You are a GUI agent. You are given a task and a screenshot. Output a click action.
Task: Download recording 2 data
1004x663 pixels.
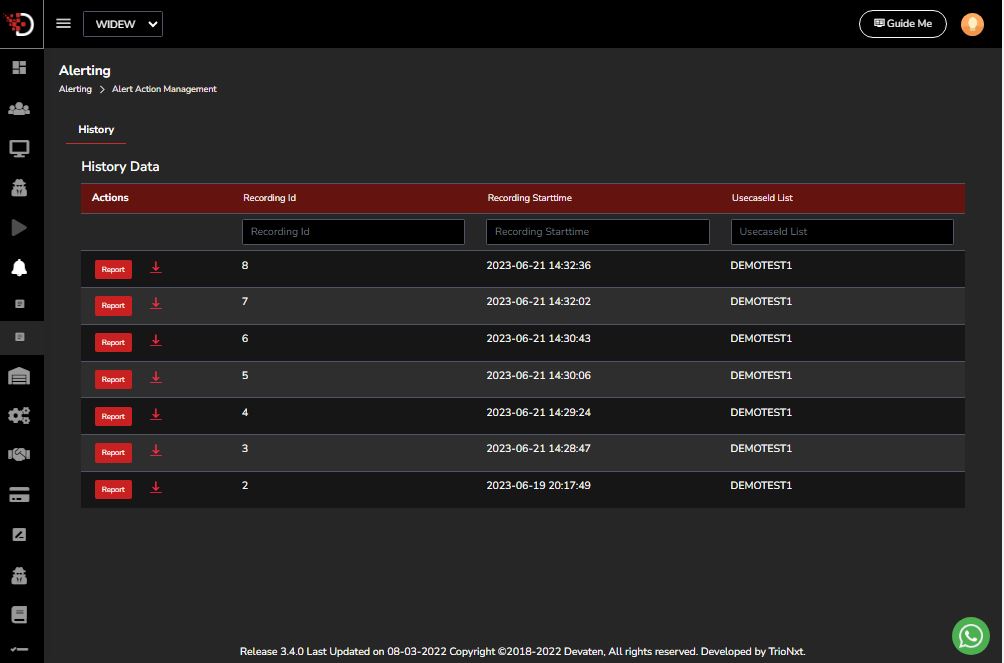[x=156, y=488]
